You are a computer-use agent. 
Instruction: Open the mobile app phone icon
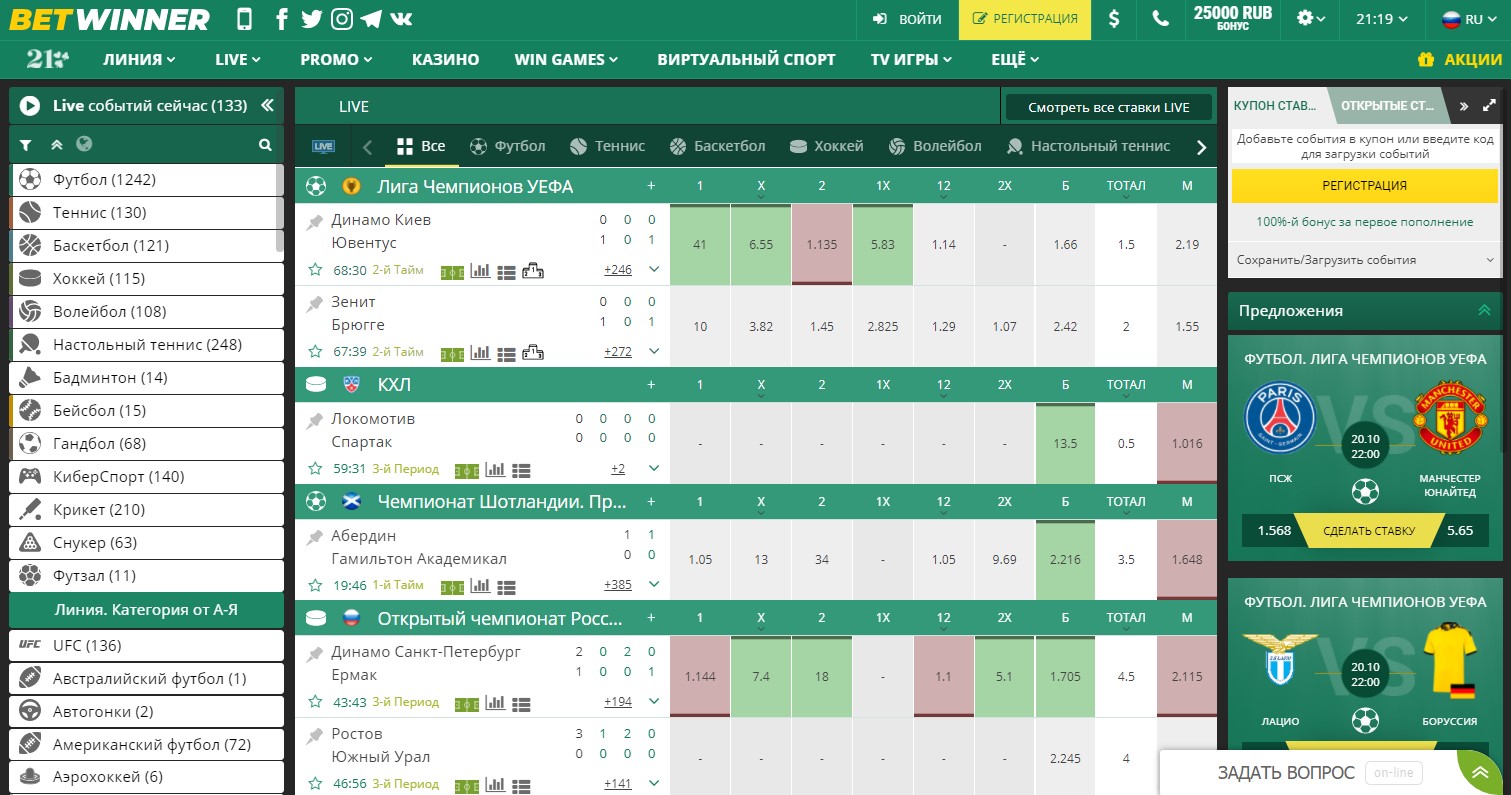point(245,19)
